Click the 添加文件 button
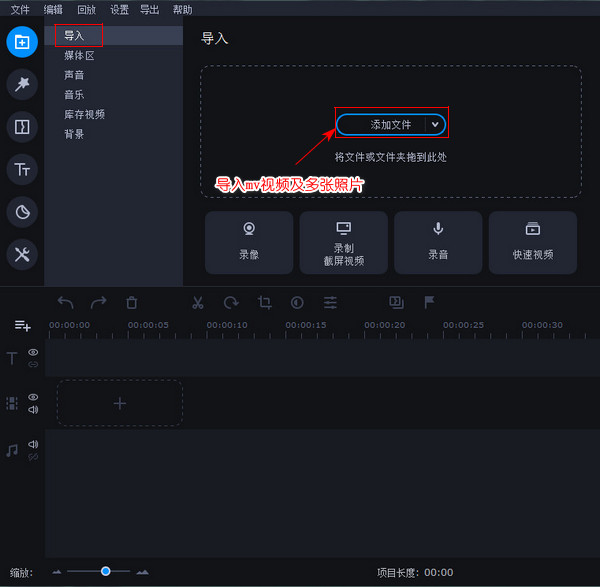This screenshot has height=587, width=600. (x=391, y=124)
